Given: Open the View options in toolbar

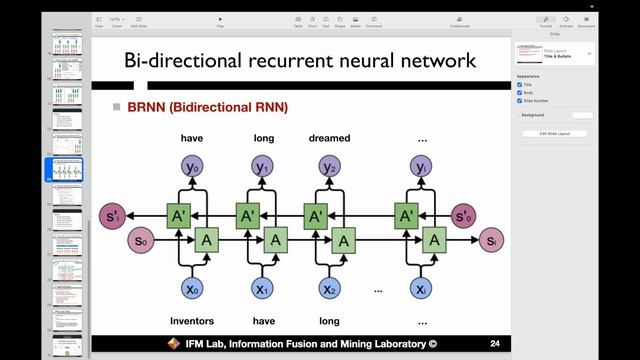Looking at the screenshot, I should (99, 22).
